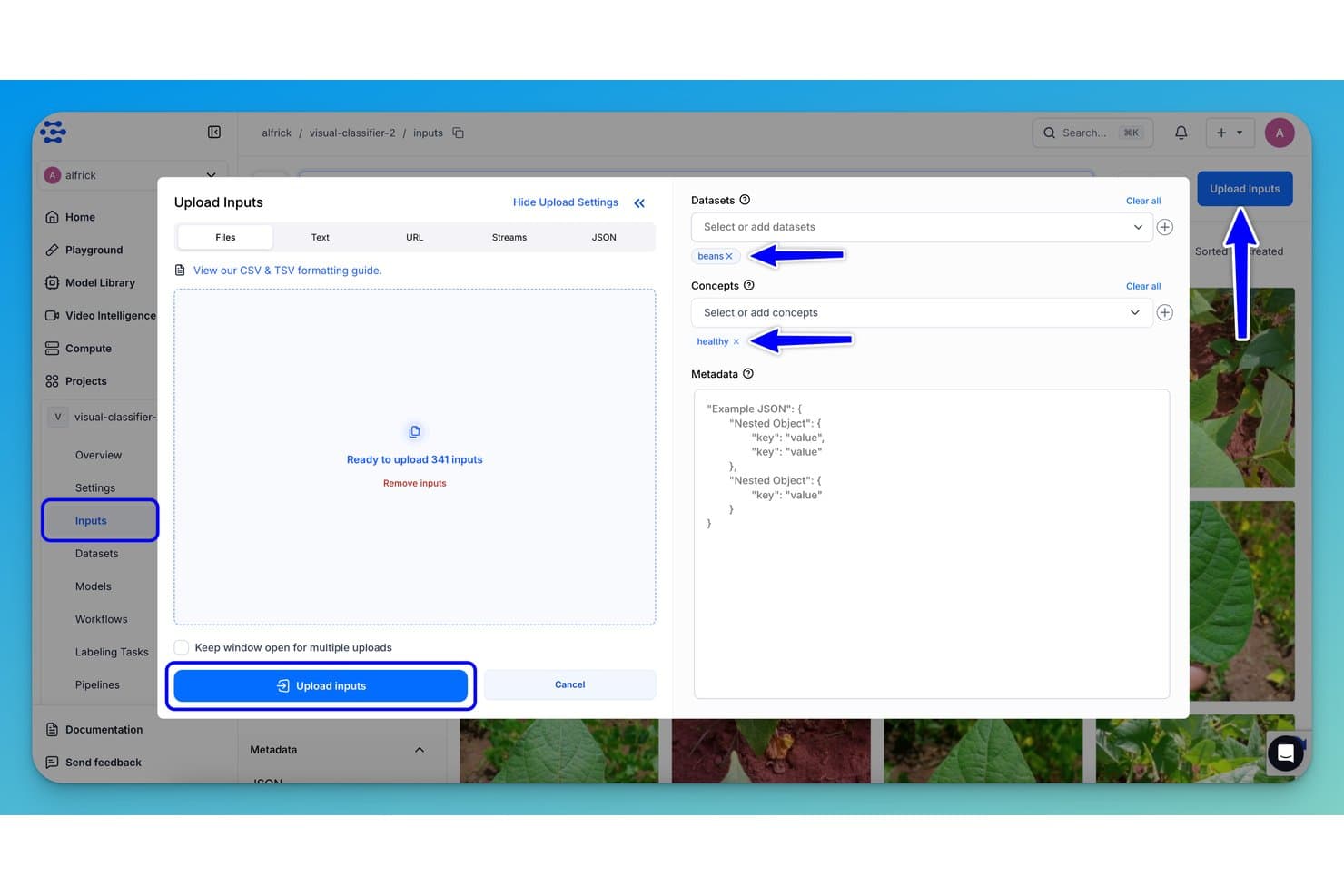The height and width of the screenshot is (896, 1344).
Task: Collapse the Metadata filter section
Action: (x=420, y=750)
